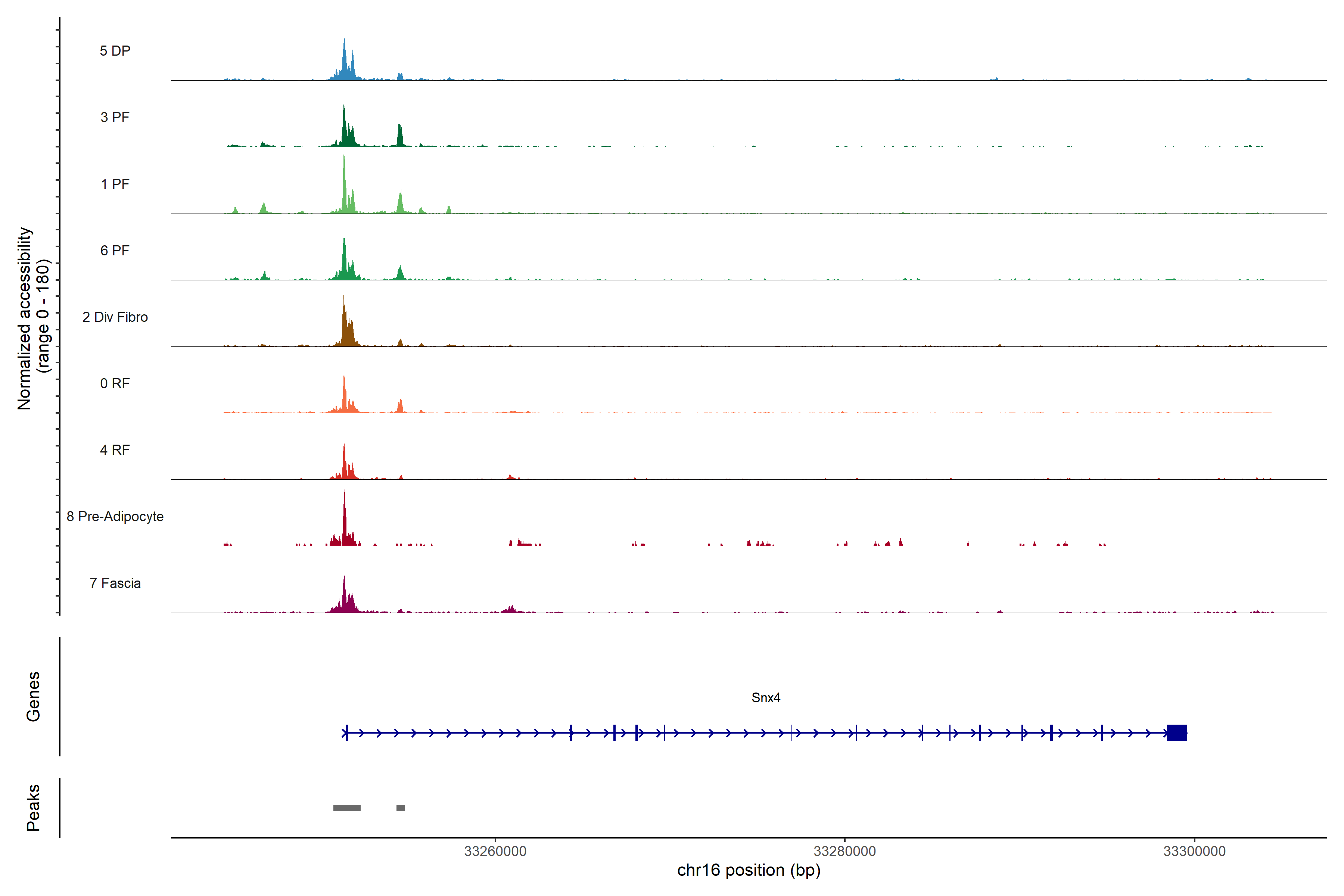Click the 33300000 axis tick label

[x=1194, y=852]
